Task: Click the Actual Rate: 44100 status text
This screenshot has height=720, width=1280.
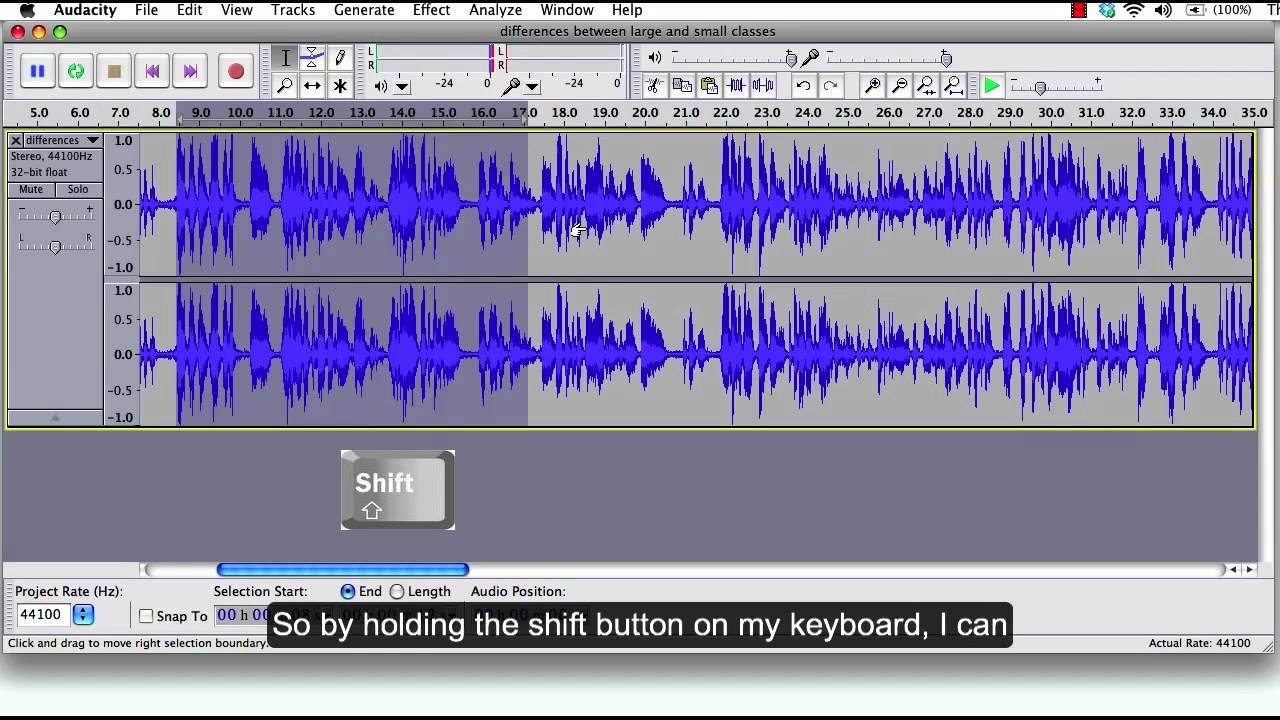Action: [x=1199, y=643]
